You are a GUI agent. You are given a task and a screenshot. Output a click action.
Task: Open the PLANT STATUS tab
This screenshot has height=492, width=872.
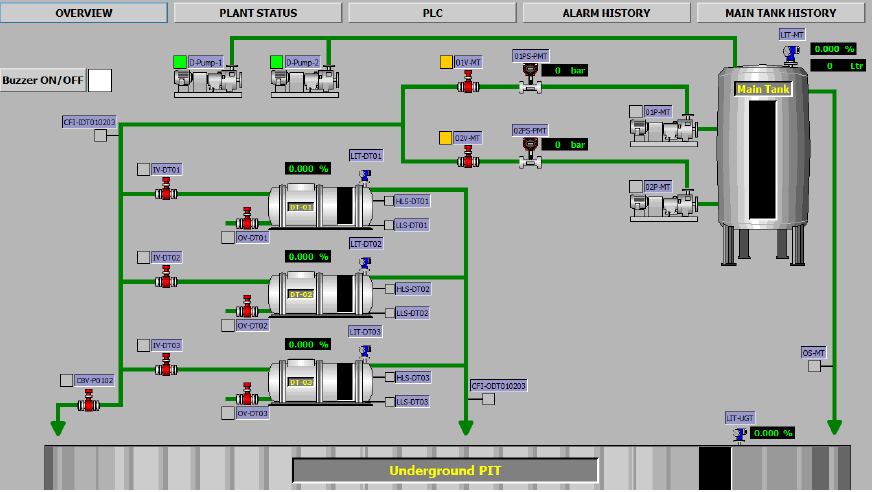(x=258, y=13)
